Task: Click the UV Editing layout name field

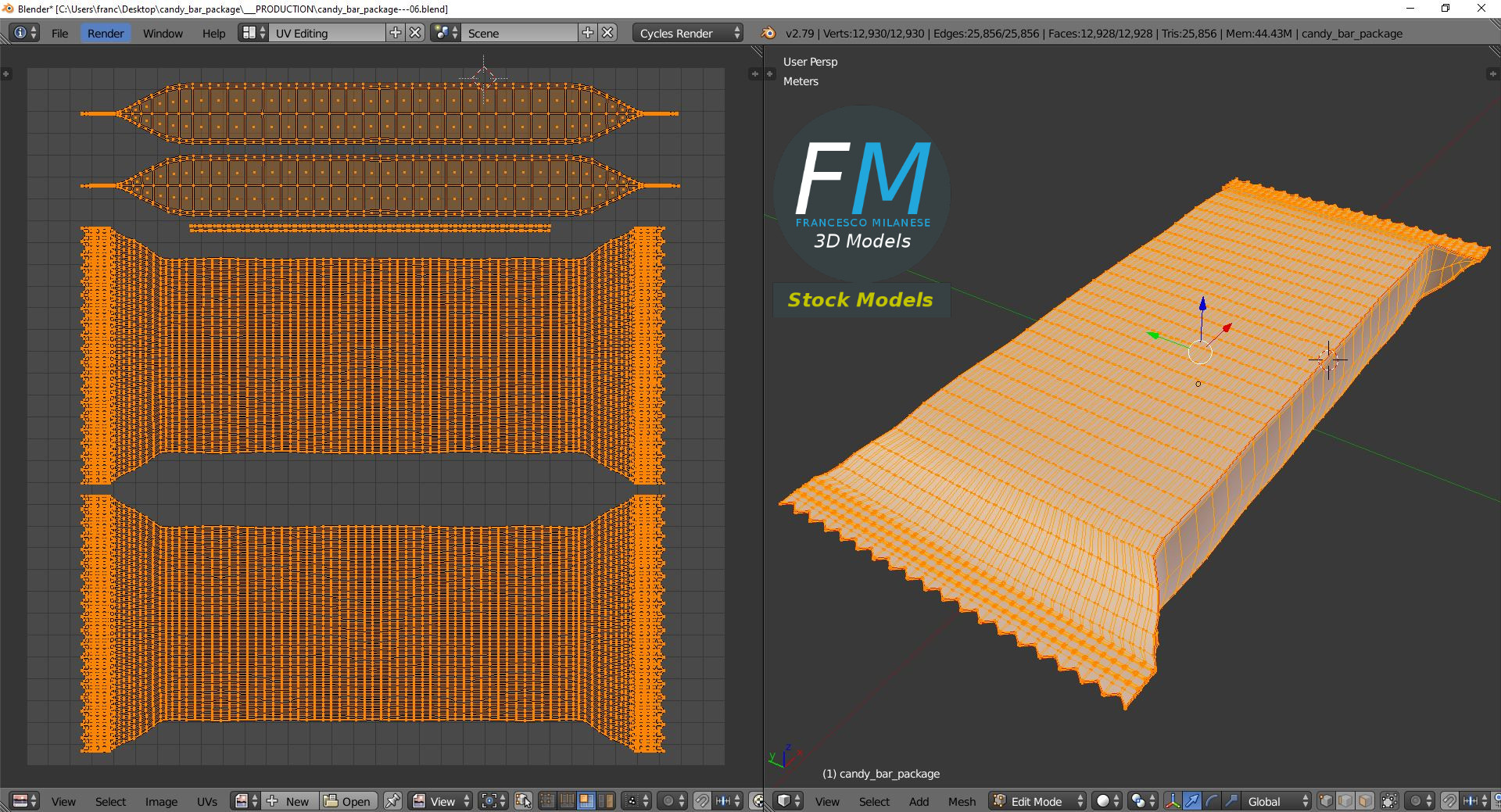Action: [327, 33]
